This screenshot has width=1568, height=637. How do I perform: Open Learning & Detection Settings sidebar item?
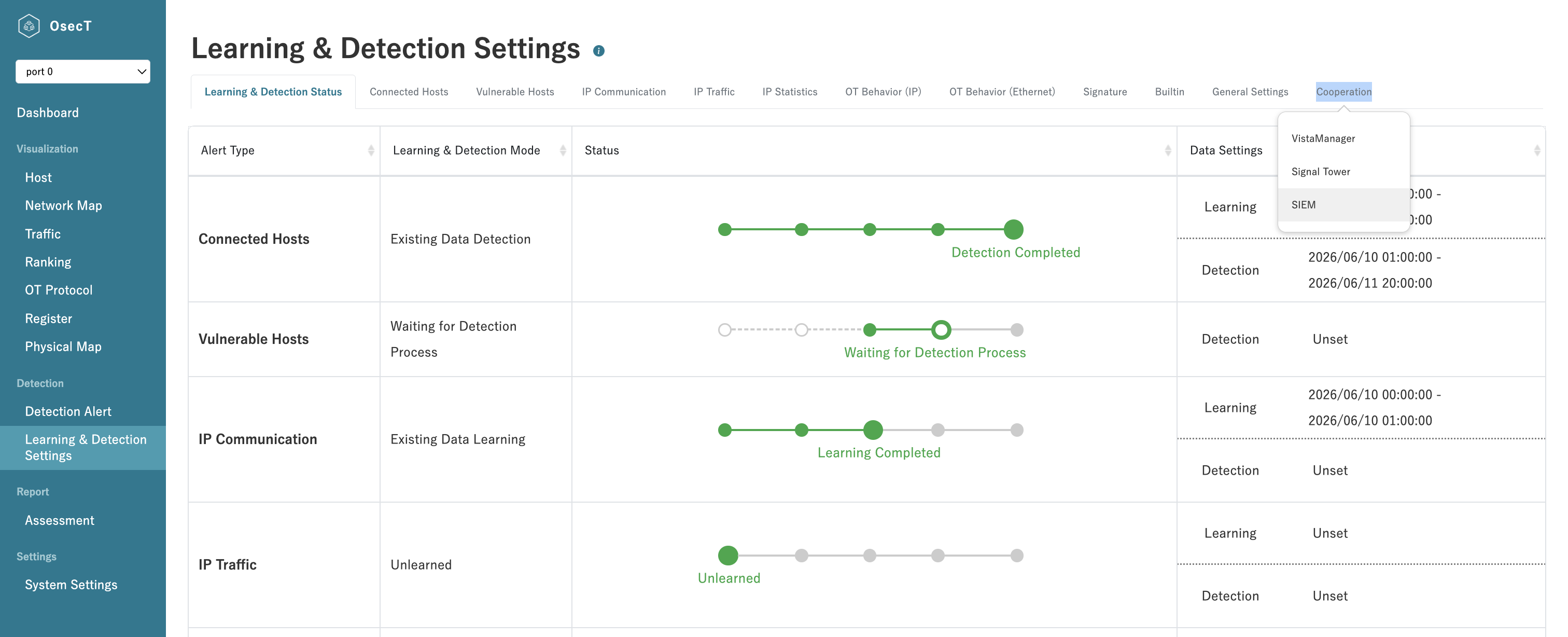point(83,448)
